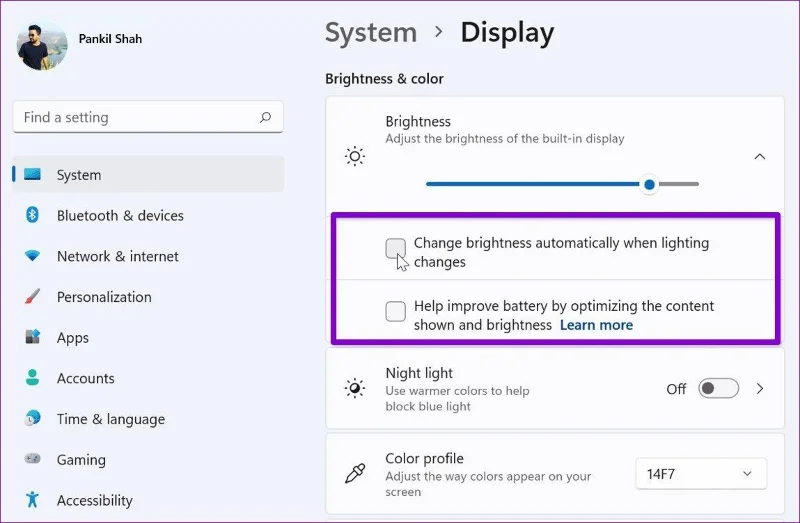Open Time & language category
This screenshot has height=523, width=800.
tap(148, 419)
